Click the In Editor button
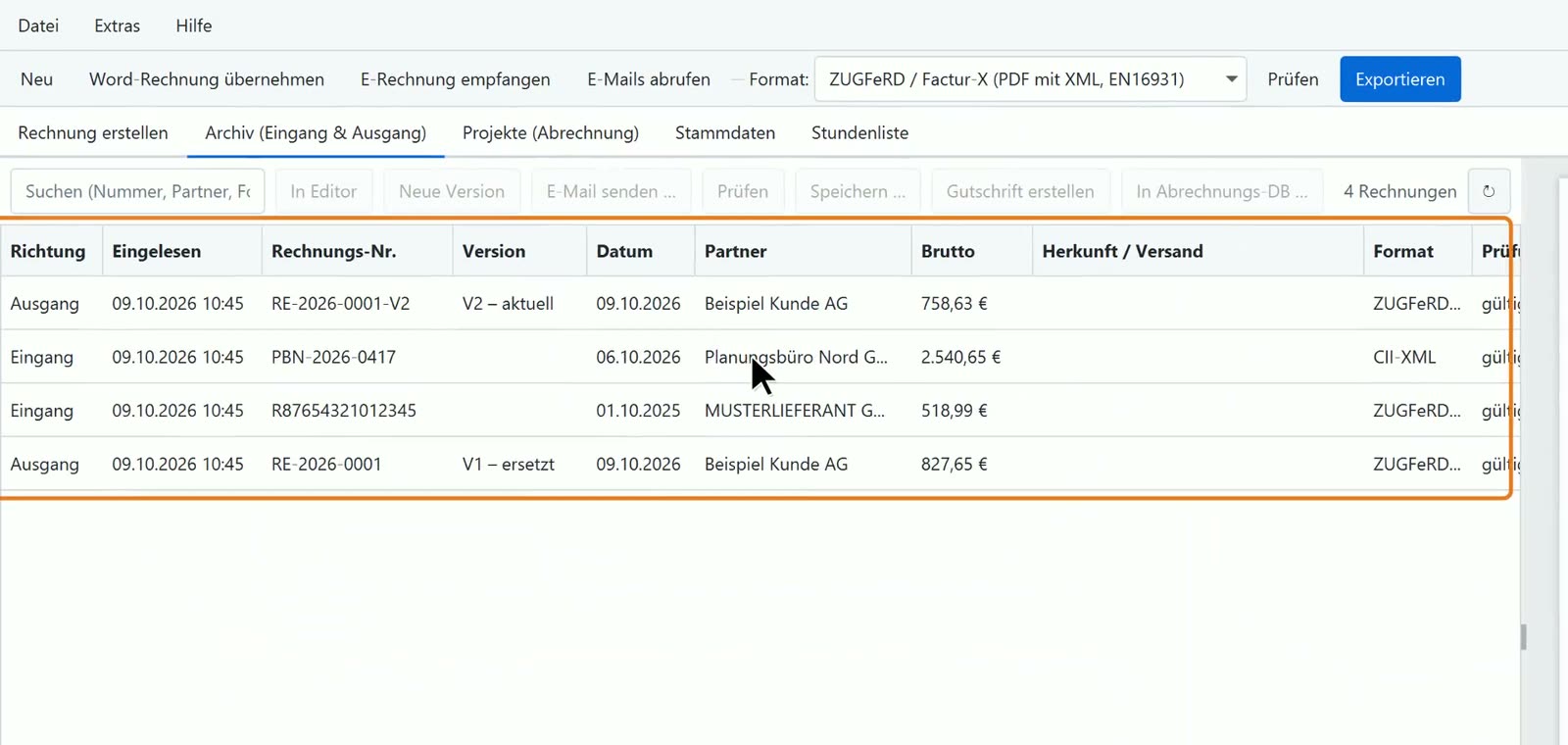Viewport: 1568px width, 745px height. [323, 191]
